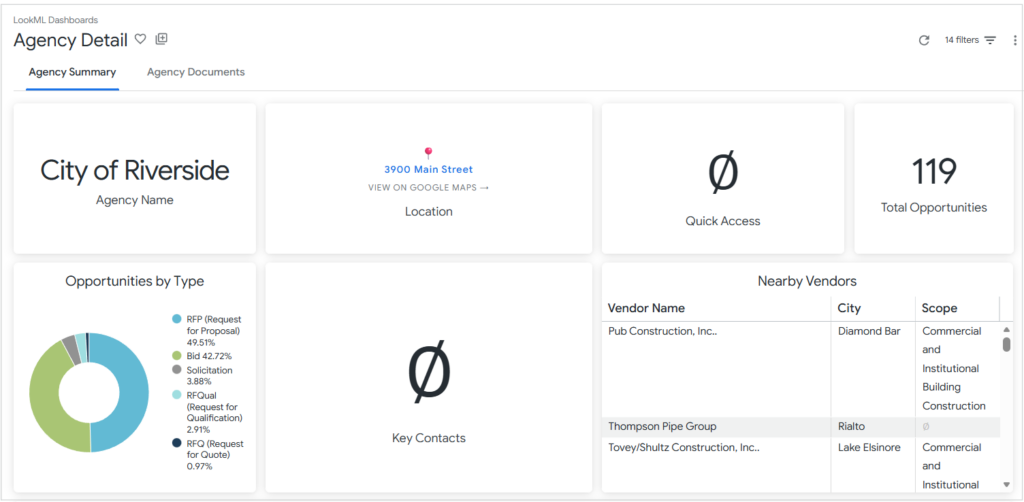This screenshot has height=502, width=1024.
Task: Switch to the Agency Documents tab
Action: (196, 72)
